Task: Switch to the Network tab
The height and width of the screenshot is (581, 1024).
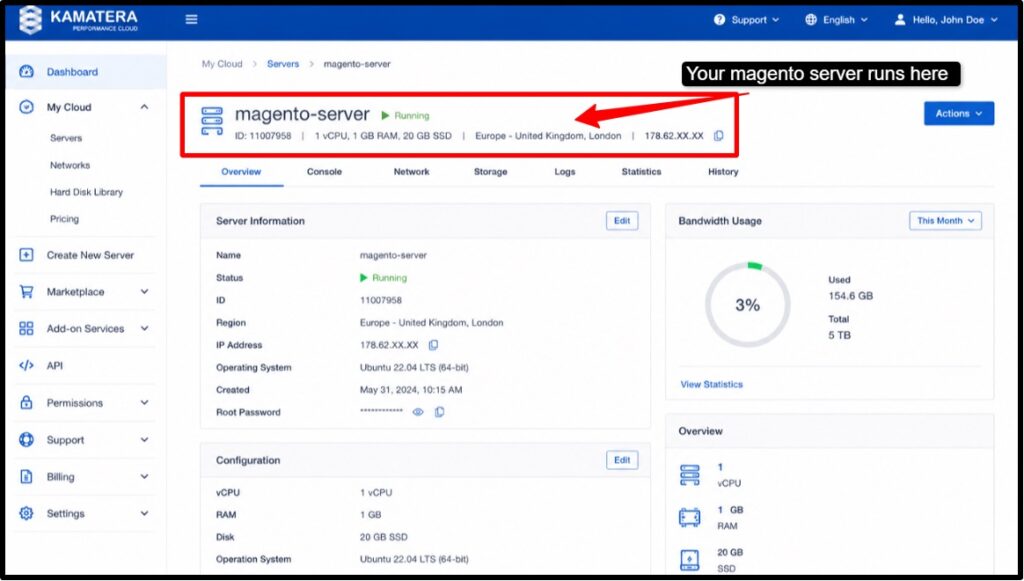Action: (x=411, y=172)
